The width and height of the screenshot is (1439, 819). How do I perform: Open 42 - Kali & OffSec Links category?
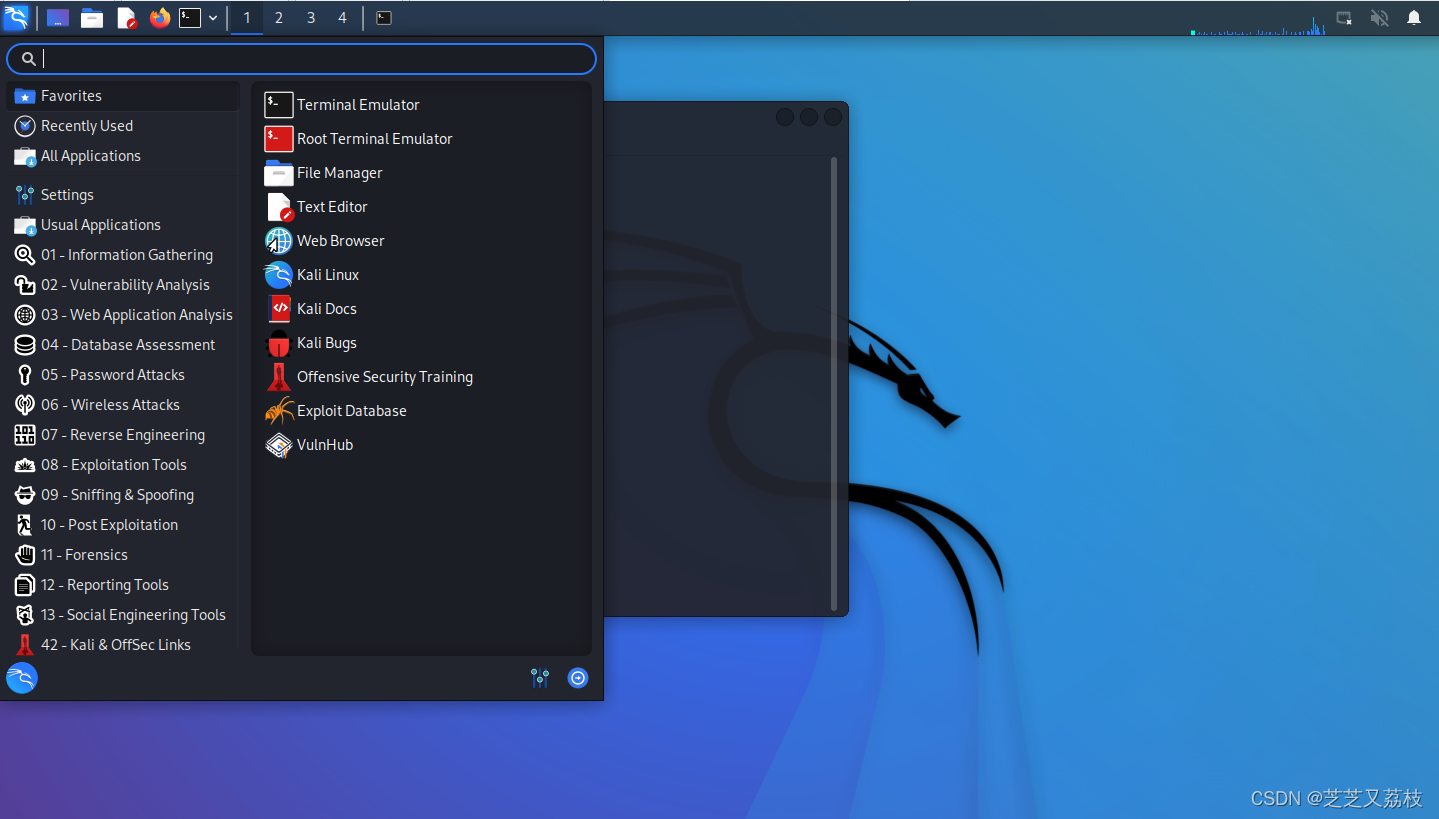point(123,645)
